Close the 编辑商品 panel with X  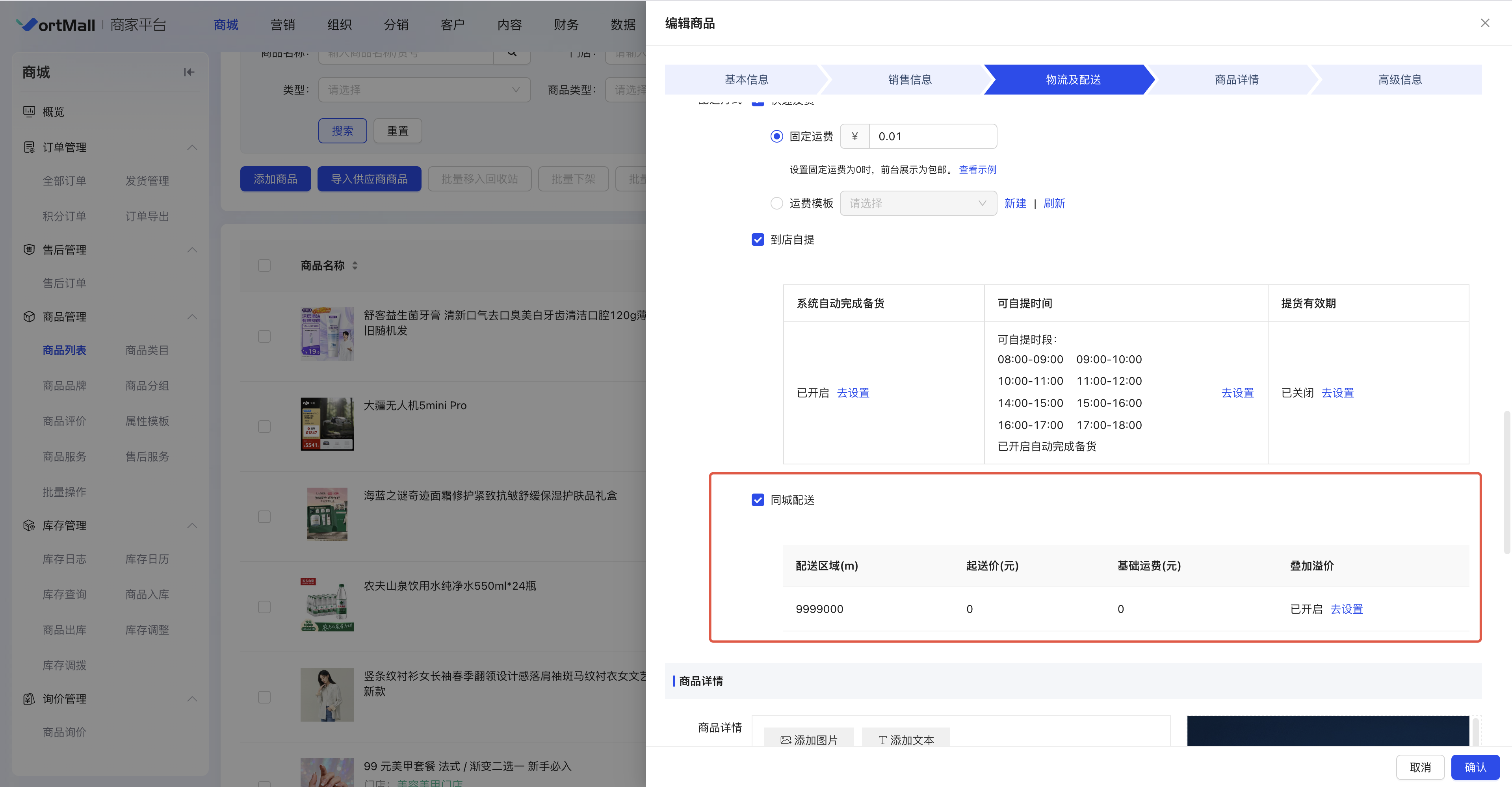coord(1484,23)
